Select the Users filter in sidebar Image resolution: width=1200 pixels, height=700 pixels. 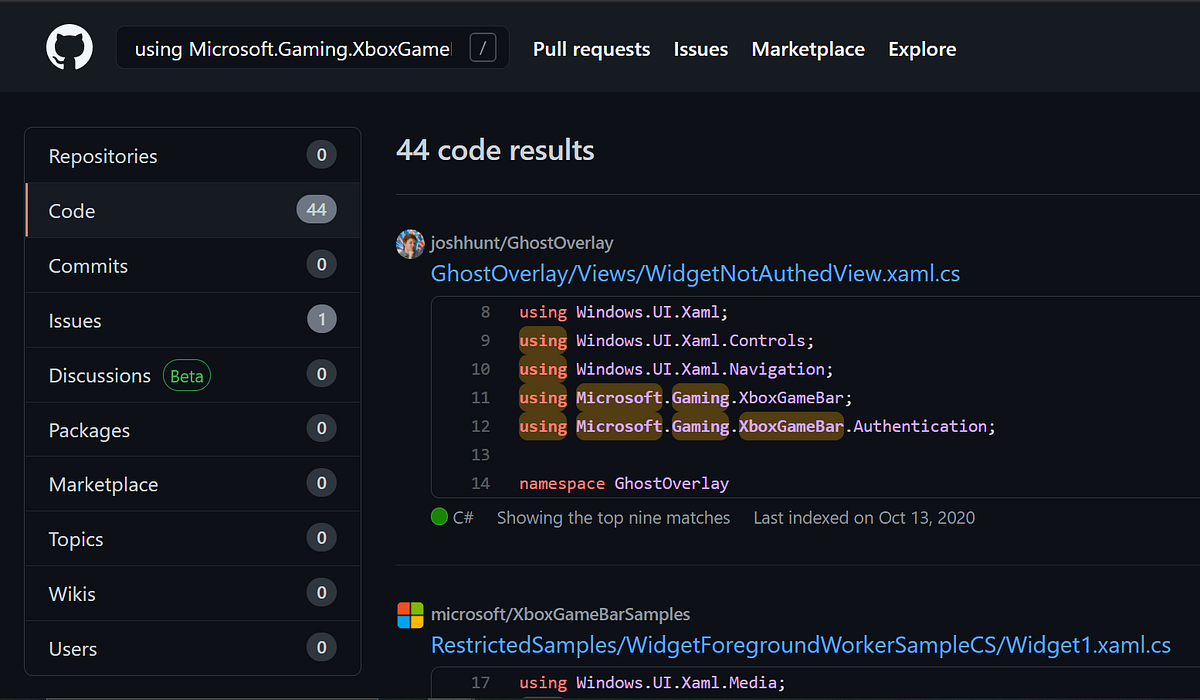(72, 648)
